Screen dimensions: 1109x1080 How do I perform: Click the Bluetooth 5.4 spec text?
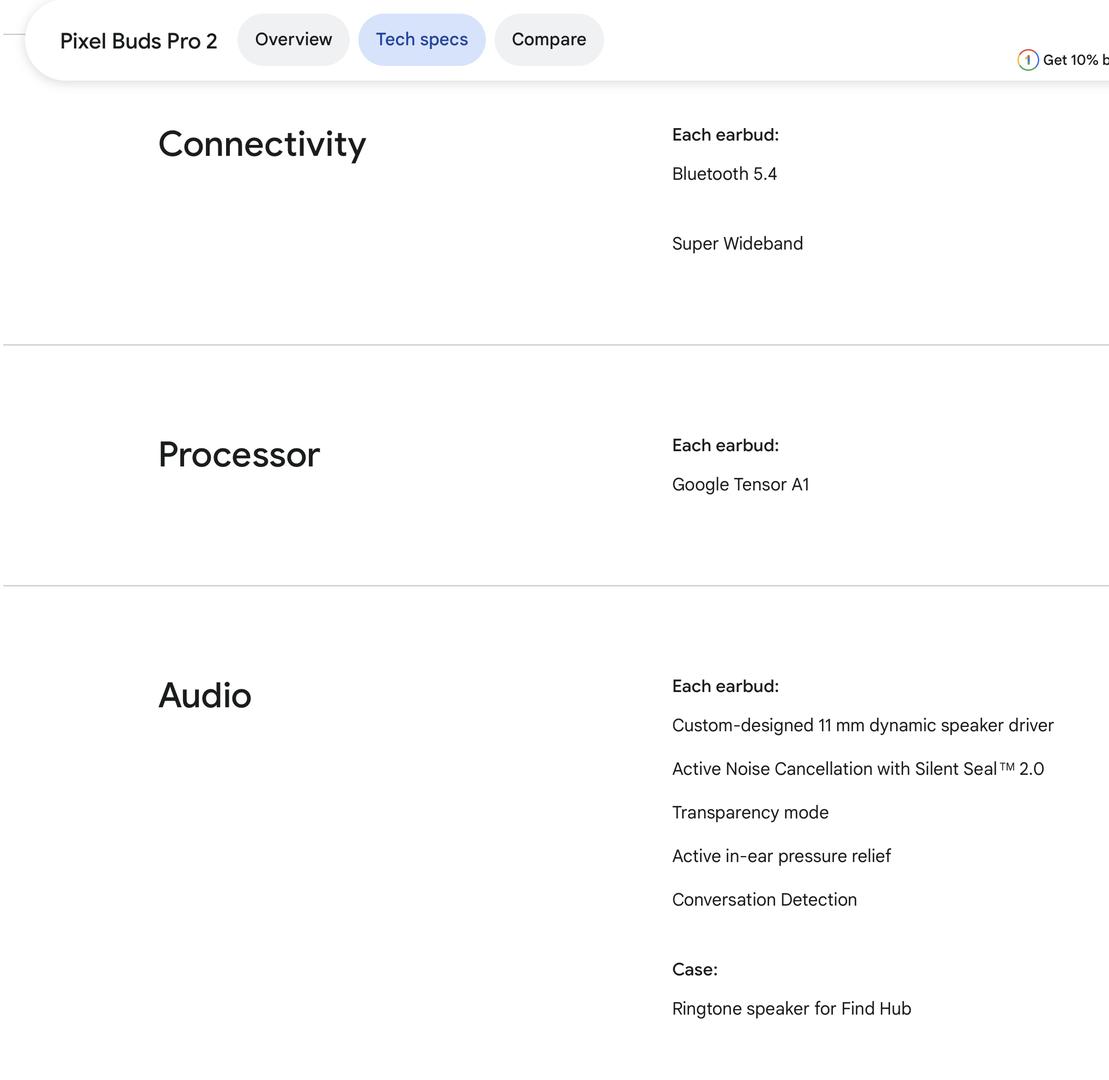click(724, 174)
